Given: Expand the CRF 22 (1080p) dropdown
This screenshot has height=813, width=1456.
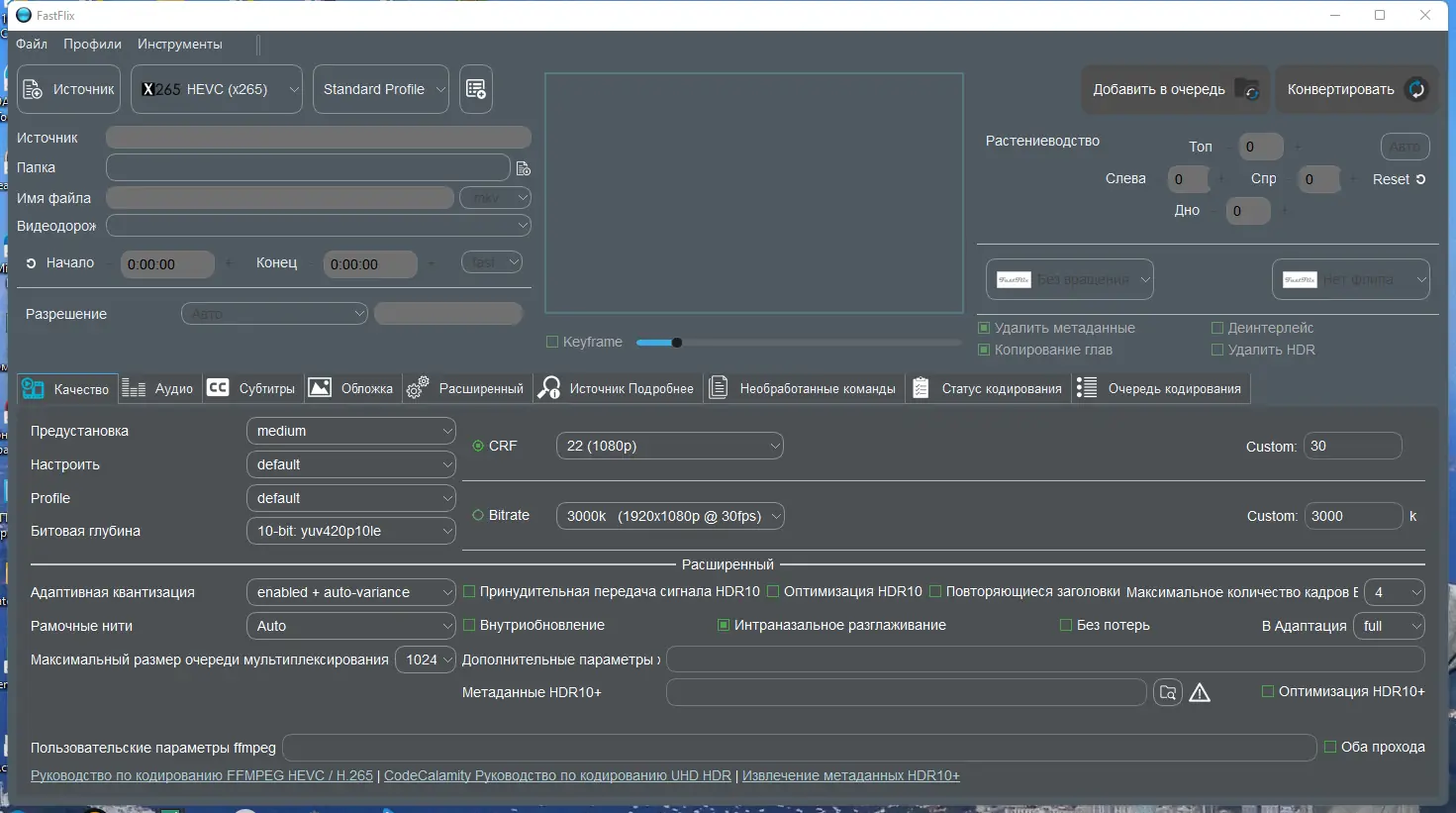Looking at the screenshot, I should [670, 446].
